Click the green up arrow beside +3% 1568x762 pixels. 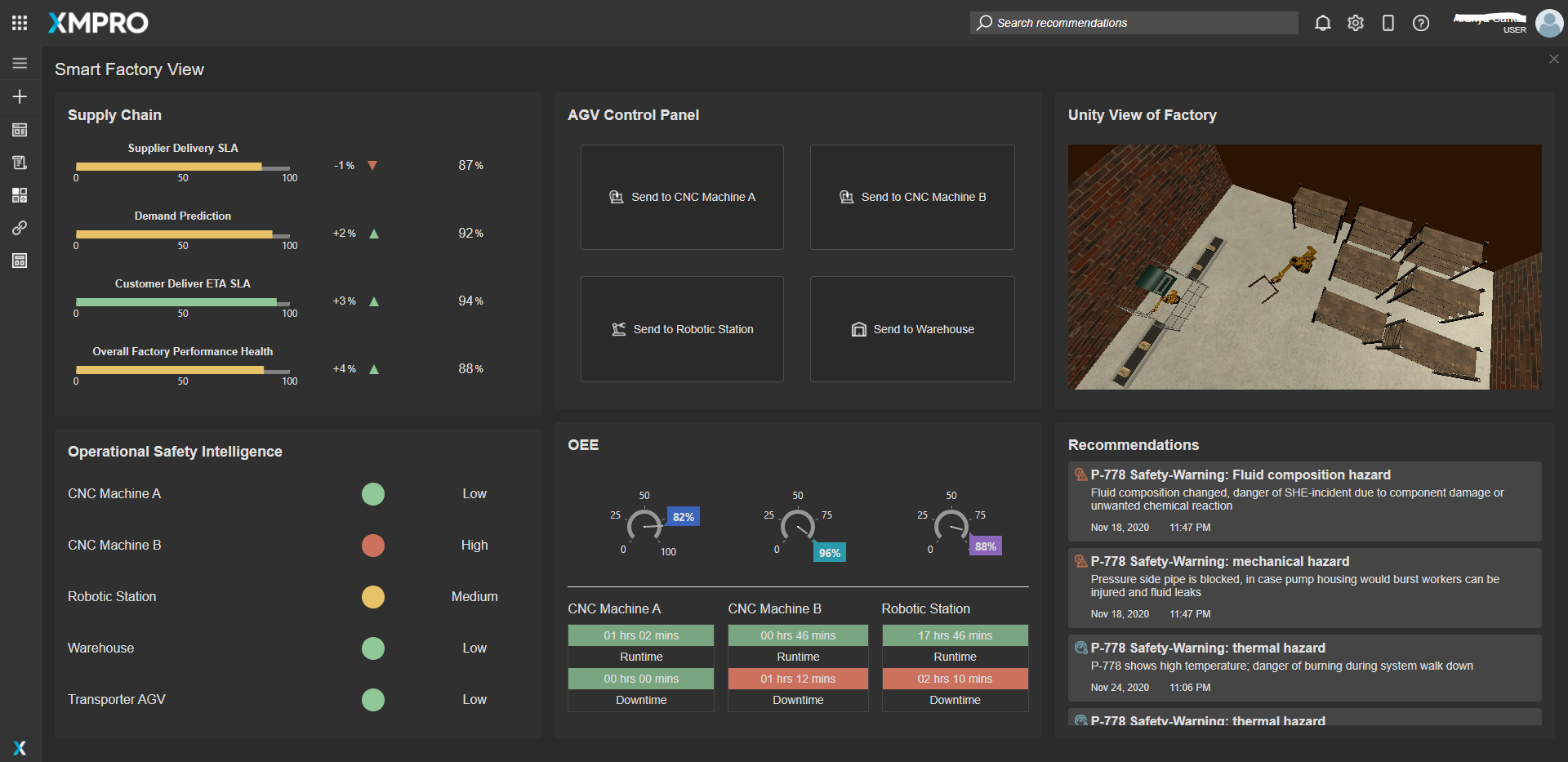tap(374, 301)
